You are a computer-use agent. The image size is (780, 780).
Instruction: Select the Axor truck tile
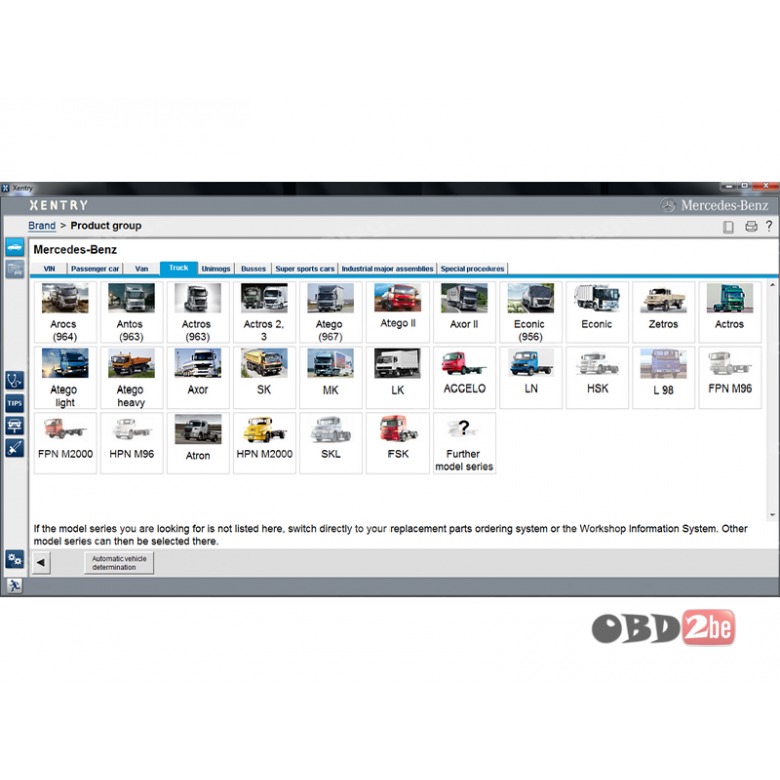[198, 378]
